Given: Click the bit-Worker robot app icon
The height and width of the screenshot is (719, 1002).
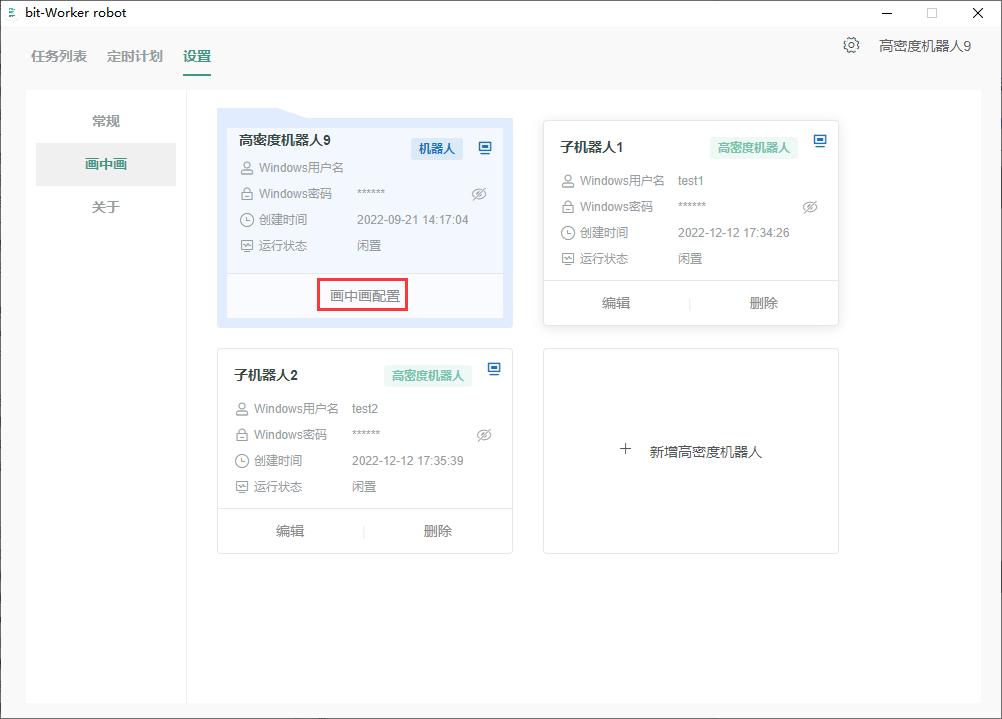Looking at the screenshot, I should 11,13.
